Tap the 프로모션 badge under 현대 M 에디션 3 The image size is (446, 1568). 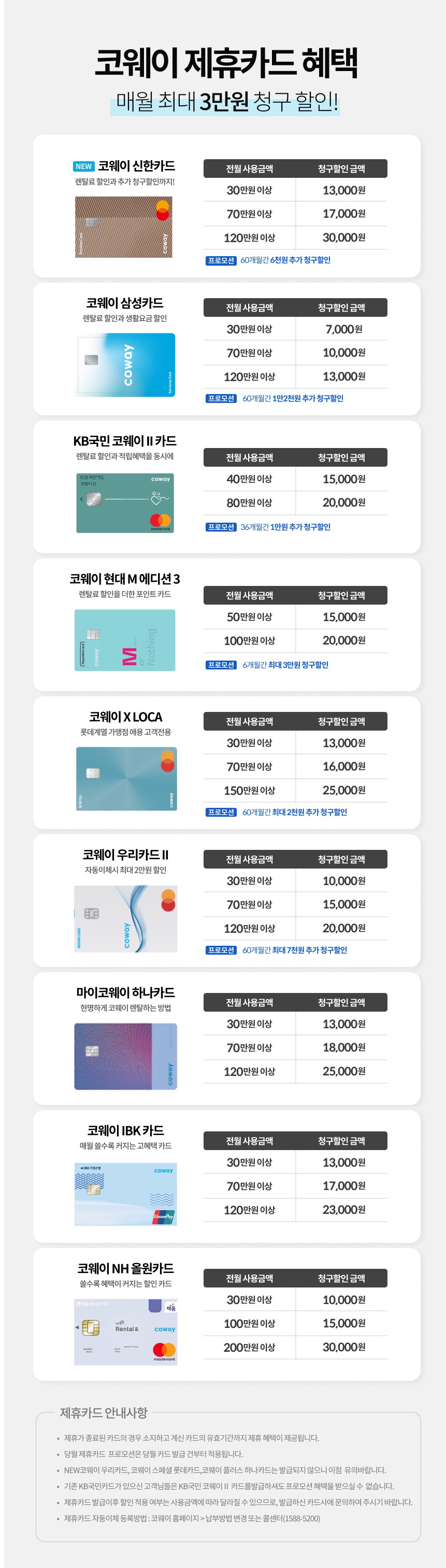220,665
